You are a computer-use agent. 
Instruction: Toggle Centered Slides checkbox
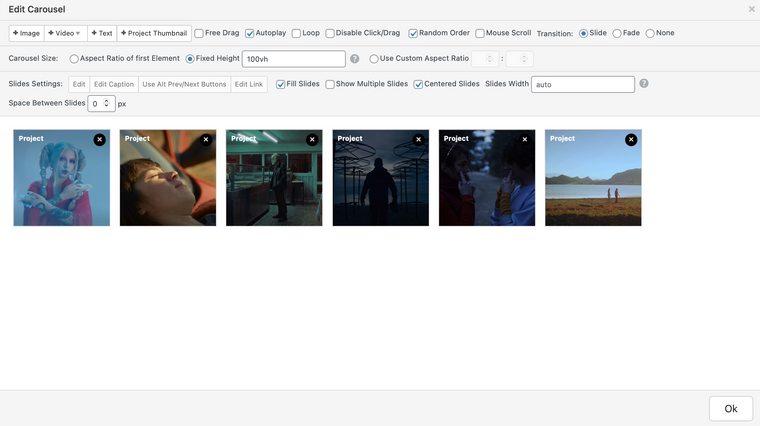pyautogui.click(x=418, y=84)
